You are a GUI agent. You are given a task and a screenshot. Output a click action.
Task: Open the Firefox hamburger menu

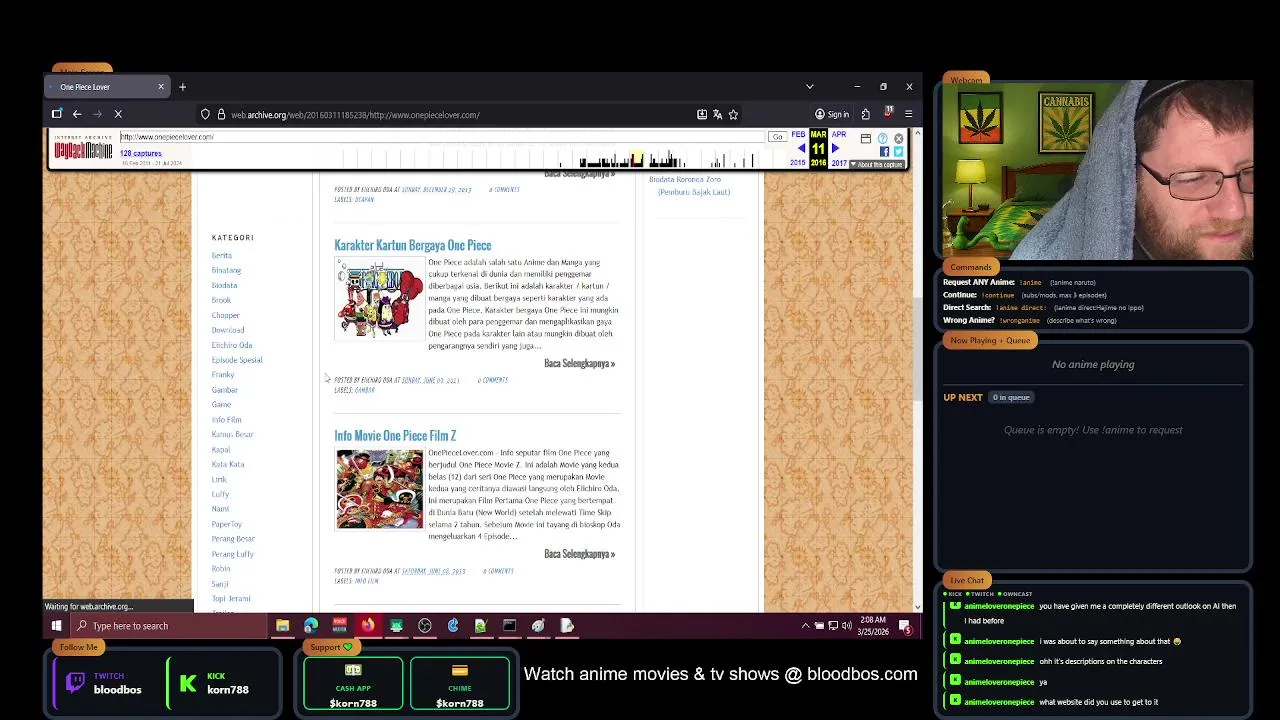(x=908, y=114)
